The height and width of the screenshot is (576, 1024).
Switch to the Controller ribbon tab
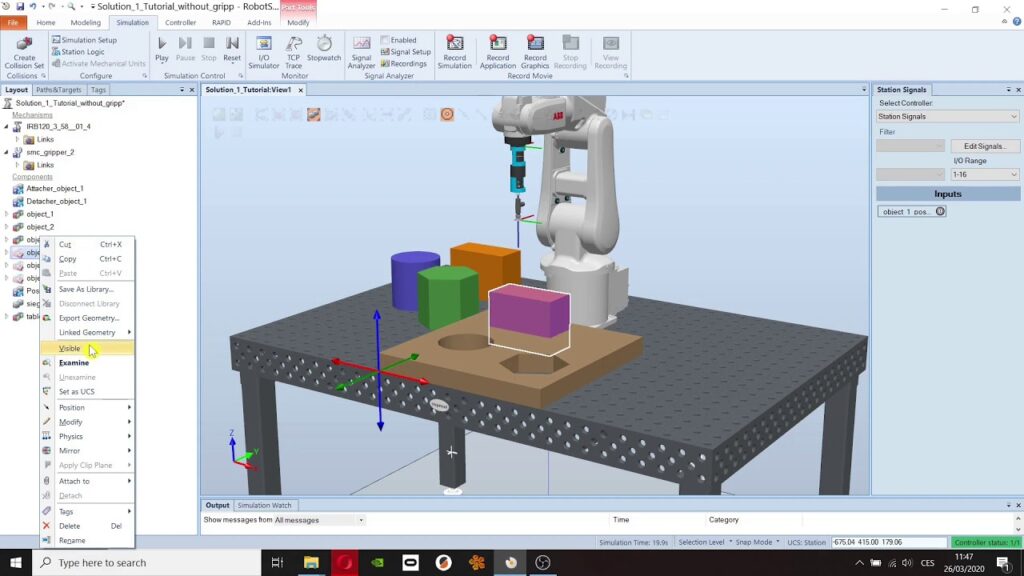click(x=180, y=22)
